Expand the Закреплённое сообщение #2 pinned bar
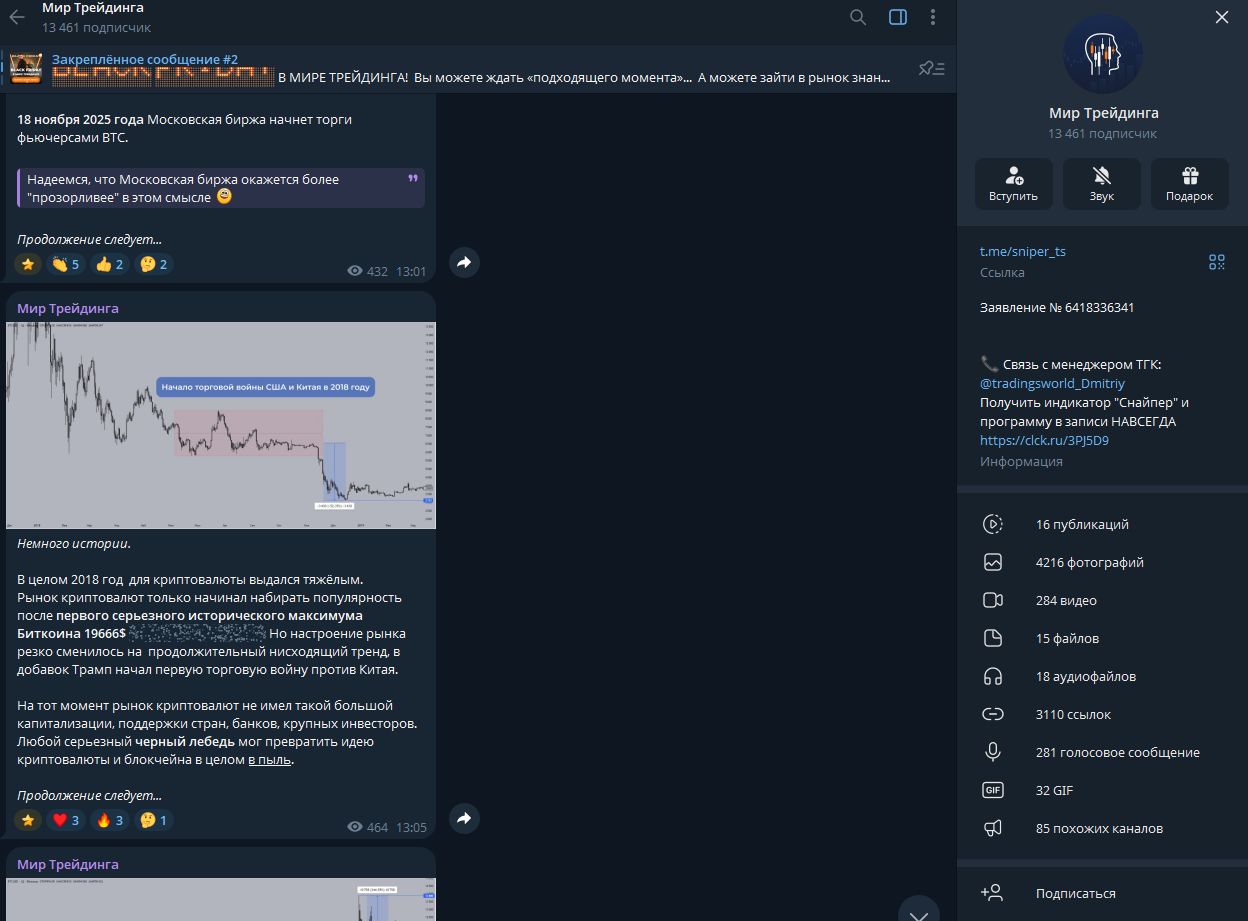The height and width of the screenshot is (921, 1248). 470,68
